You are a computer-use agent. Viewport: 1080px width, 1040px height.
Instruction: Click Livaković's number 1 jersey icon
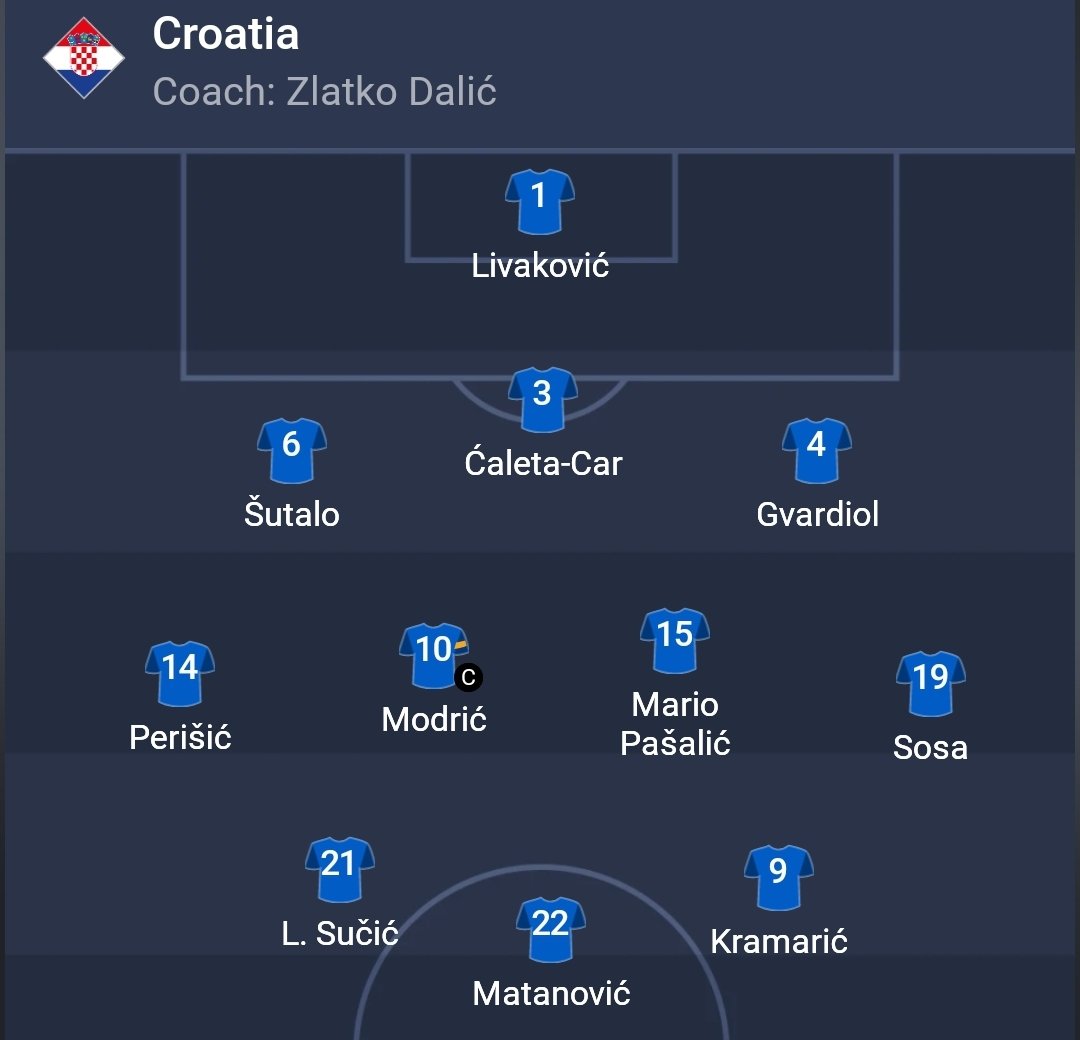pyautogui.click(x=539, y=202)
